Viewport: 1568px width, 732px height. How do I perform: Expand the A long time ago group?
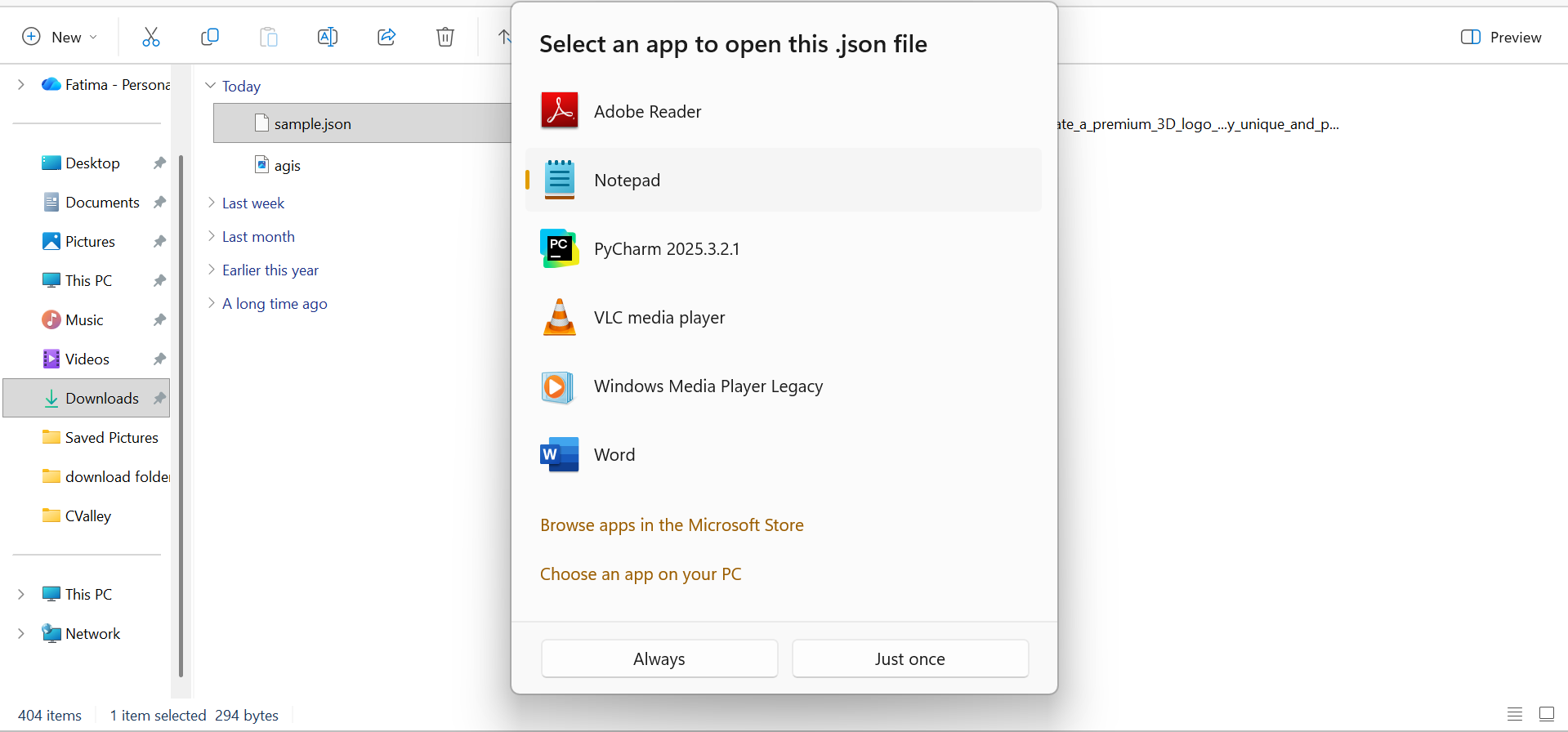point(212,303)
